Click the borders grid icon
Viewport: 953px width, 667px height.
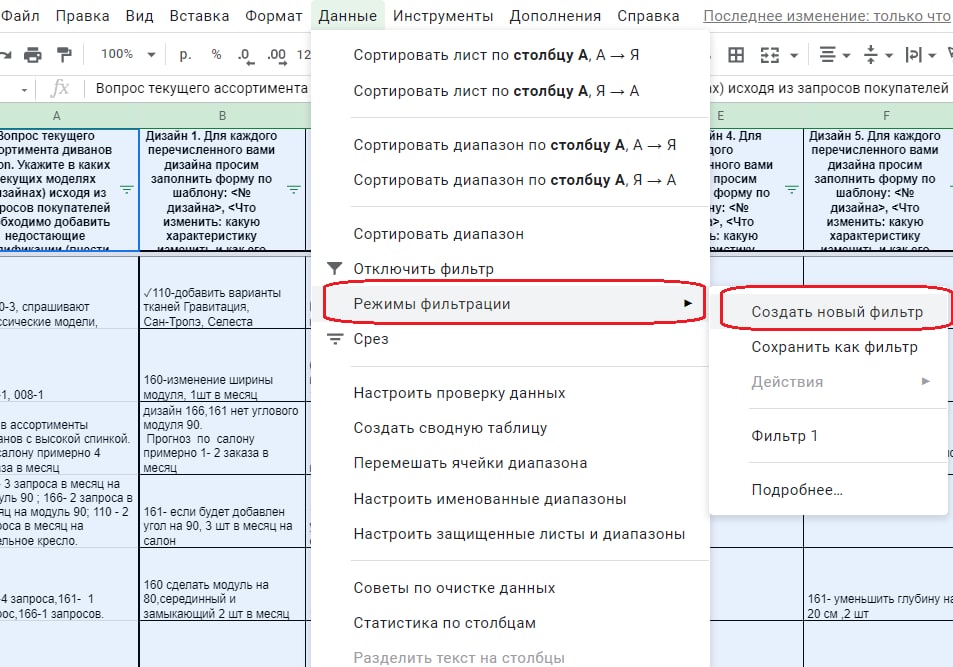[x=736, y=55]
